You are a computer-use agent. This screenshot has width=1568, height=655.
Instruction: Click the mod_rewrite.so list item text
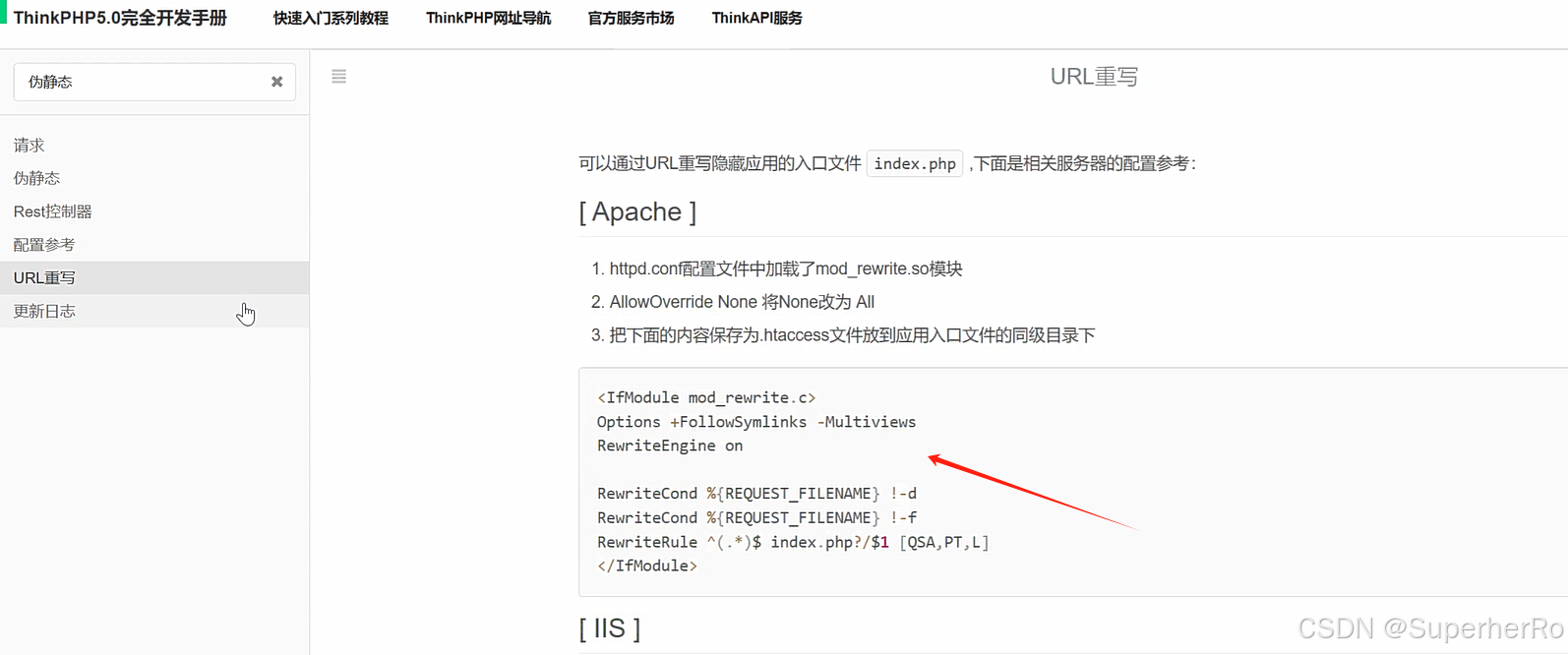click(x=785, y=268)
